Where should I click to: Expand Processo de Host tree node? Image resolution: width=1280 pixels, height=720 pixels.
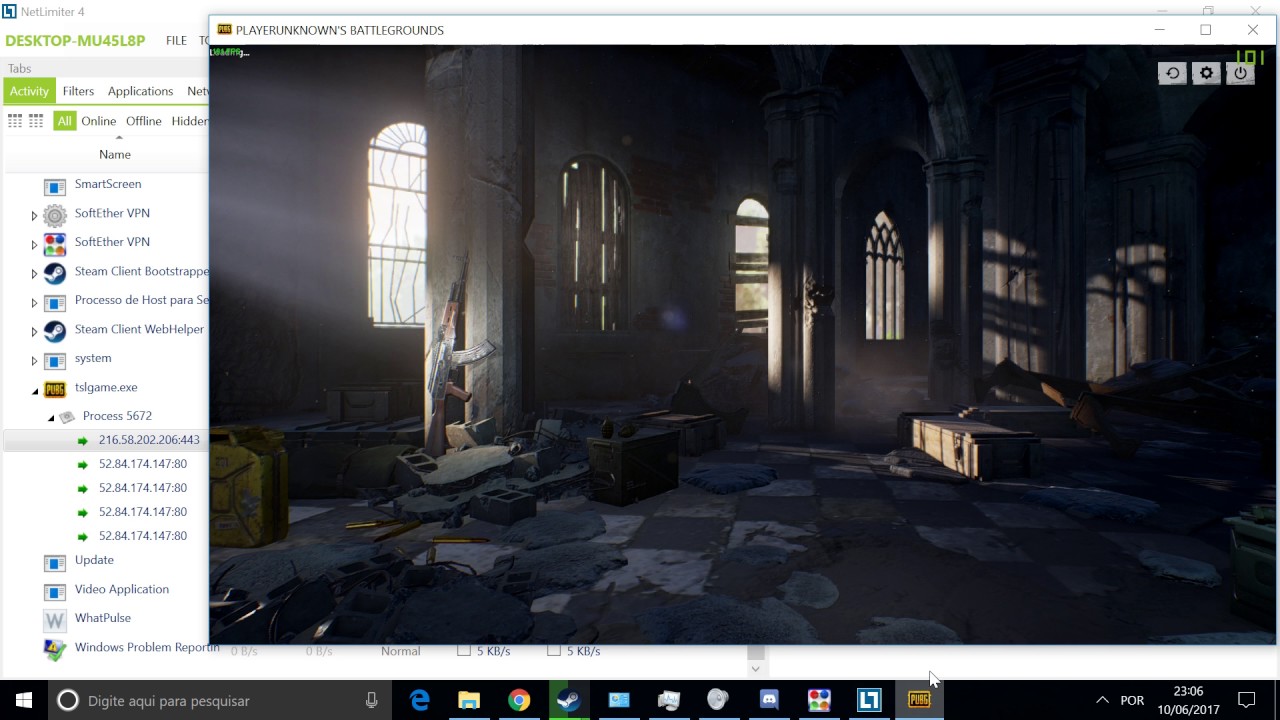(x=34, y=303)
